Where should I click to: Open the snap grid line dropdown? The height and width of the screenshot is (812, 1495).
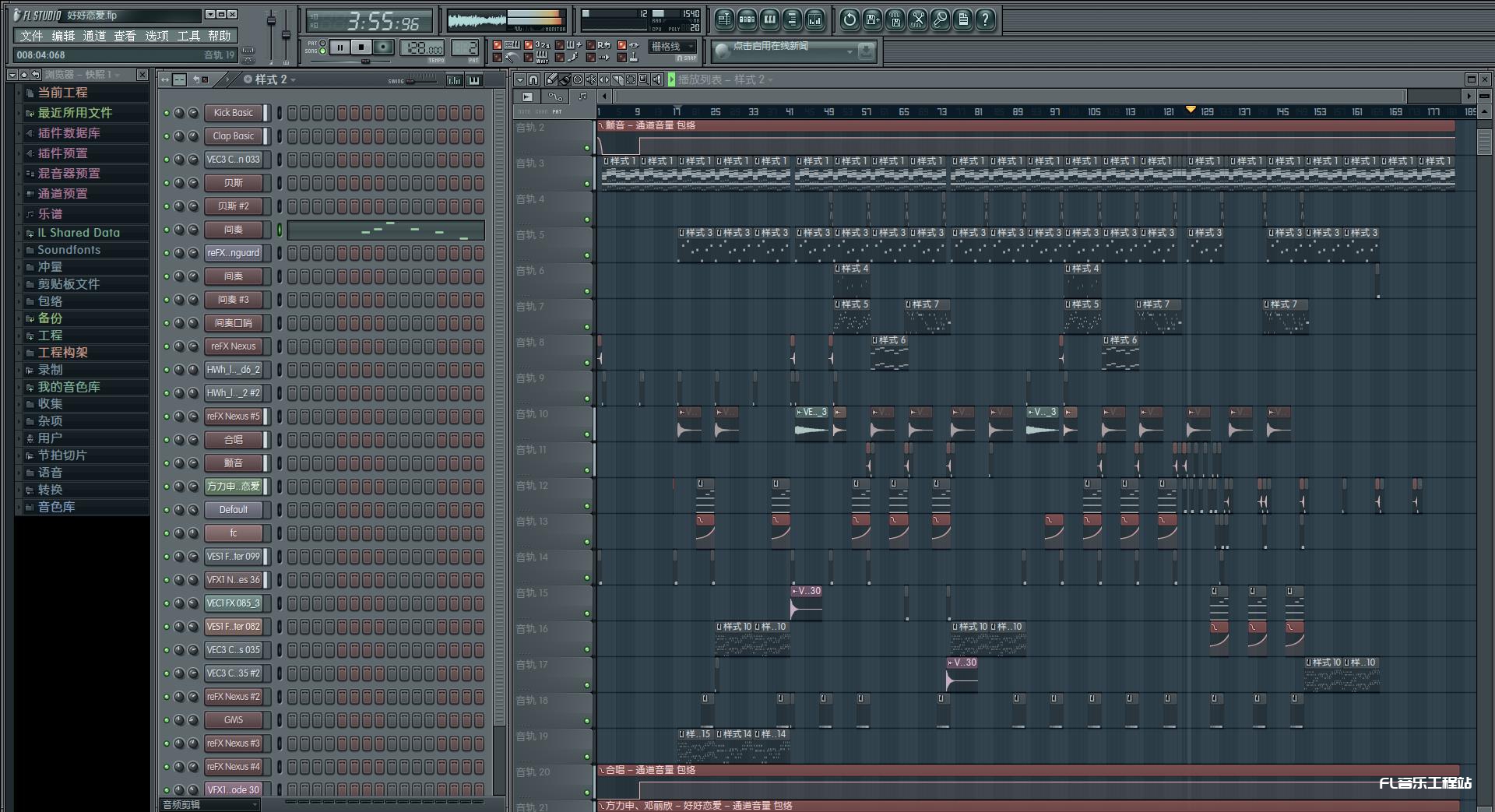pyautogui.click(x=673, y=47)
